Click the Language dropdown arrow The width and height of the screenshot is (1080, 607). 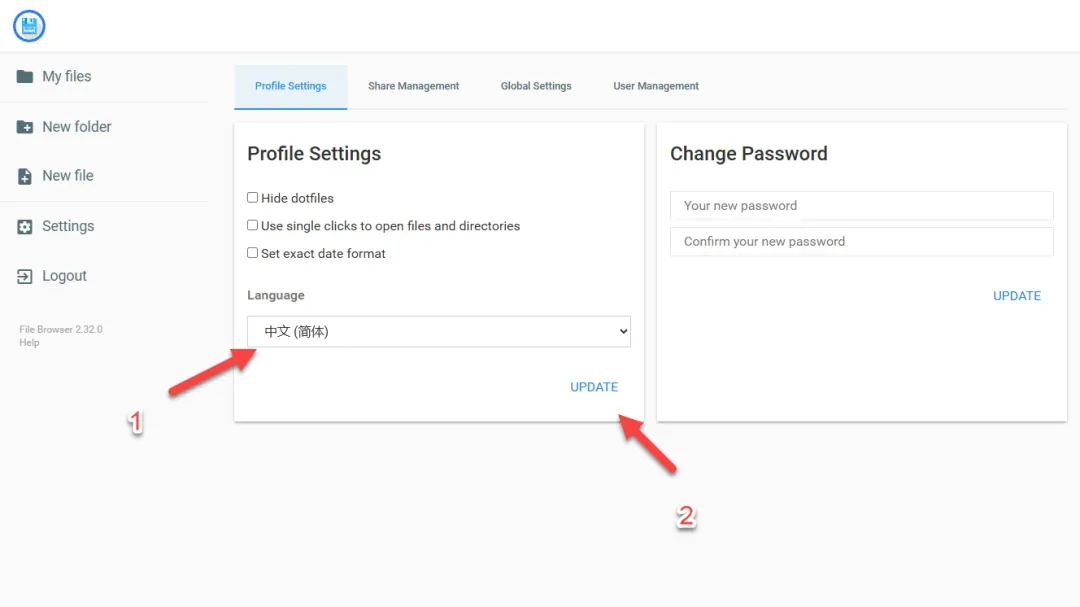click(x=623, y=331)
